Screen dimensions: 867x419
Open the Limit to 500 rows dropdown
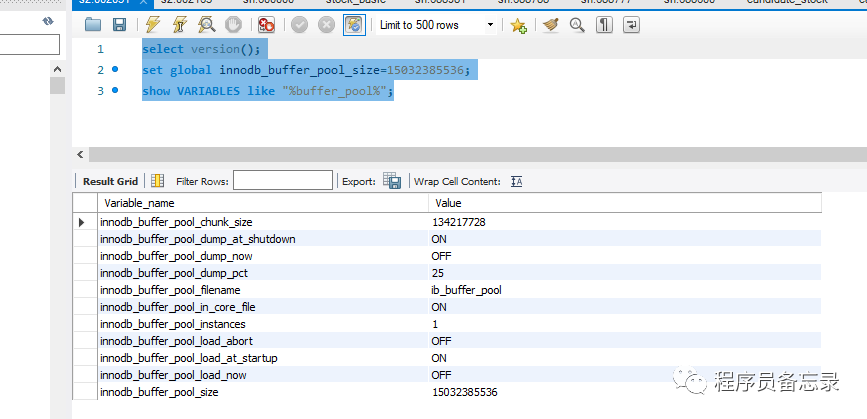490,25
